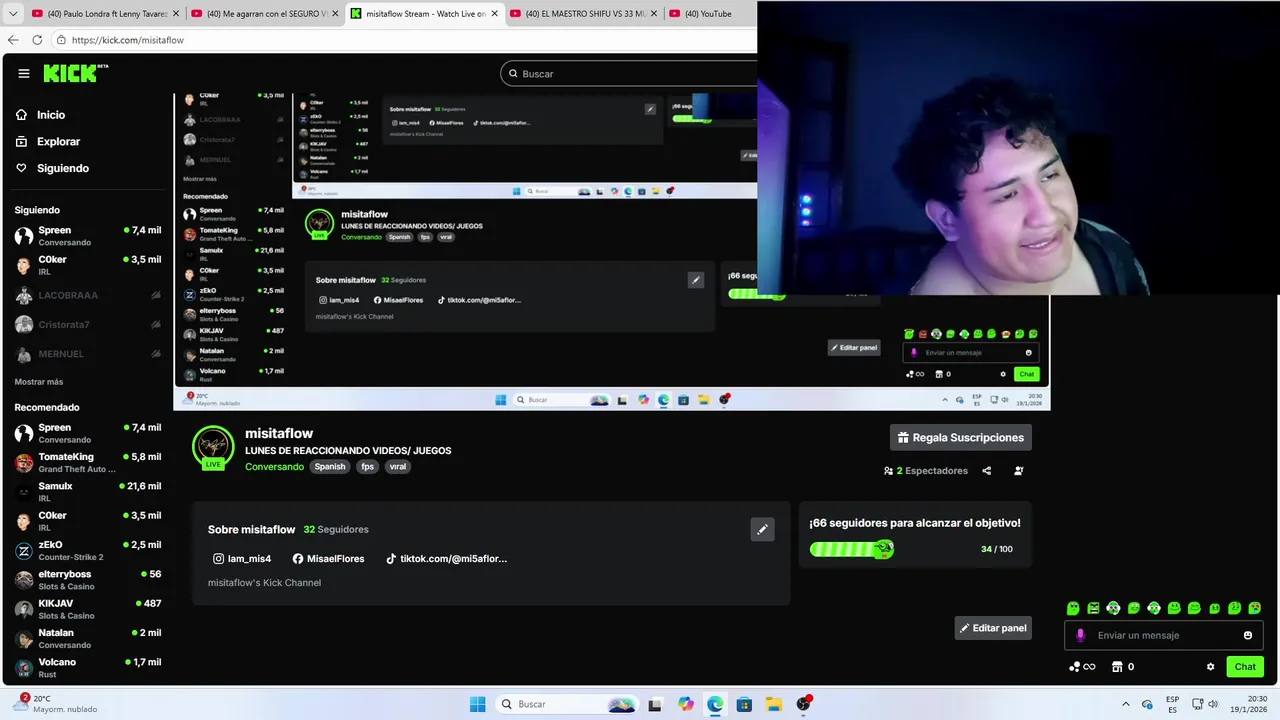Send the message with the green Chat button
Screen dimensions: 1280x720
(1245, 667)
